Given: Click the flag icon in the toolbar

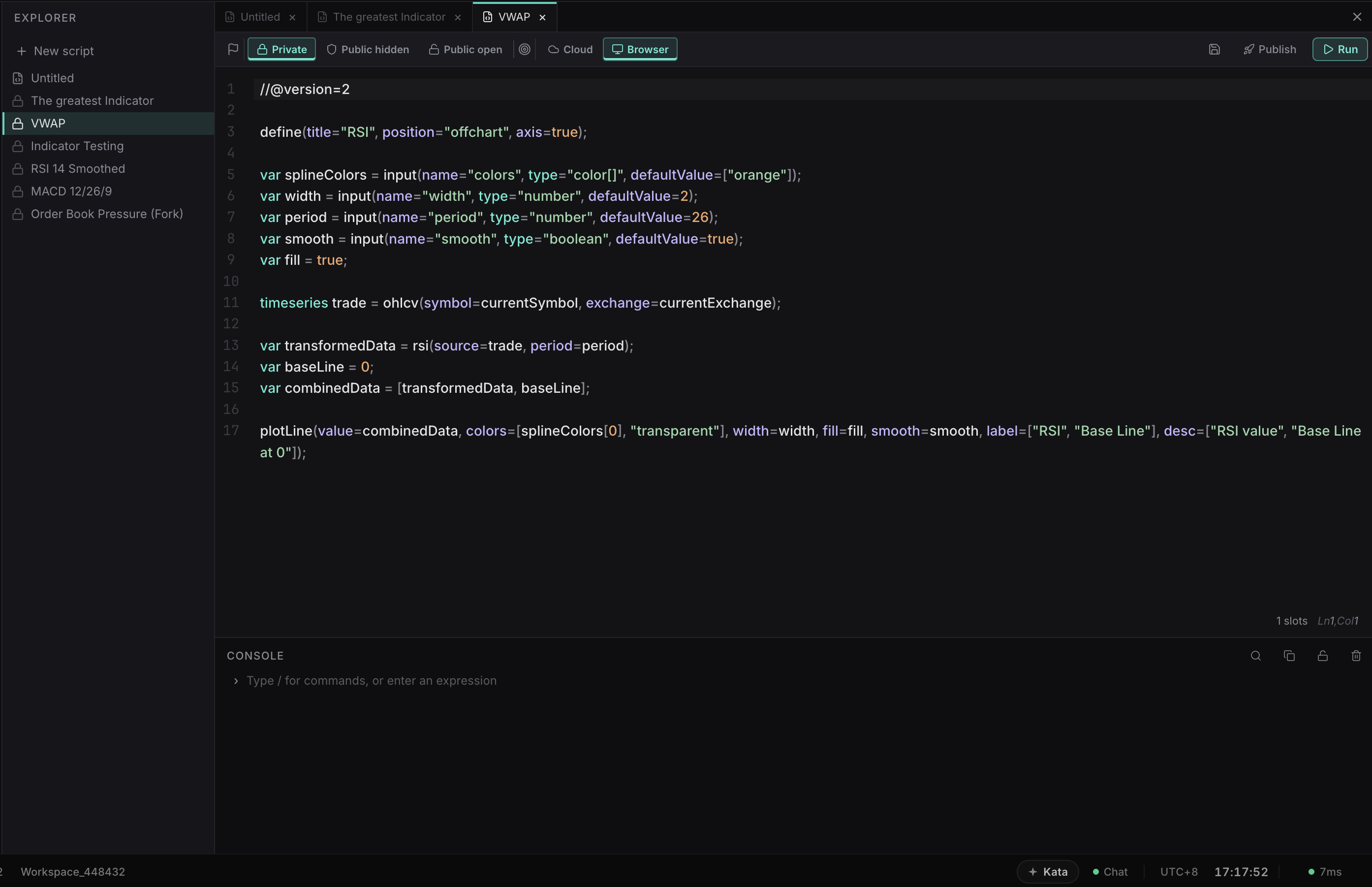Looking at the screenshot, I should (233, 50).
